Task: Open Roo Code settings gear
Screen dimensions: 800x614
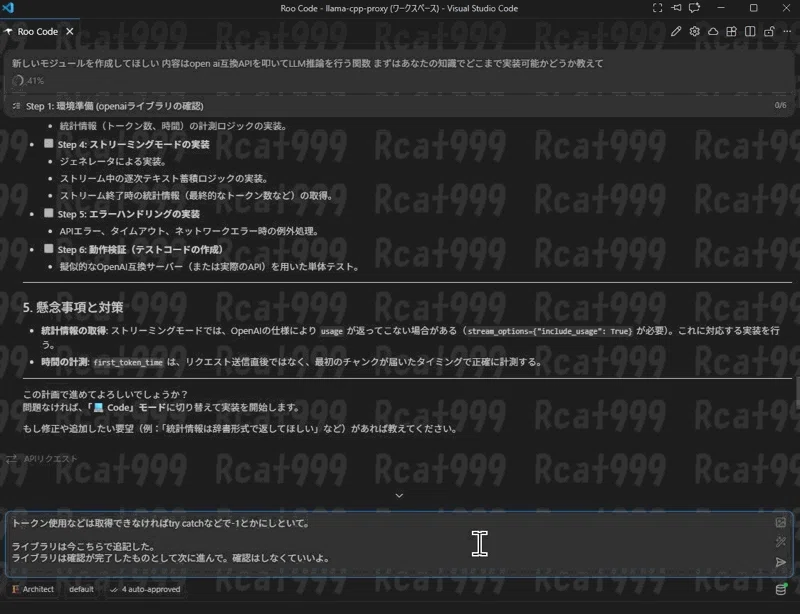Action: click(694, 32)
